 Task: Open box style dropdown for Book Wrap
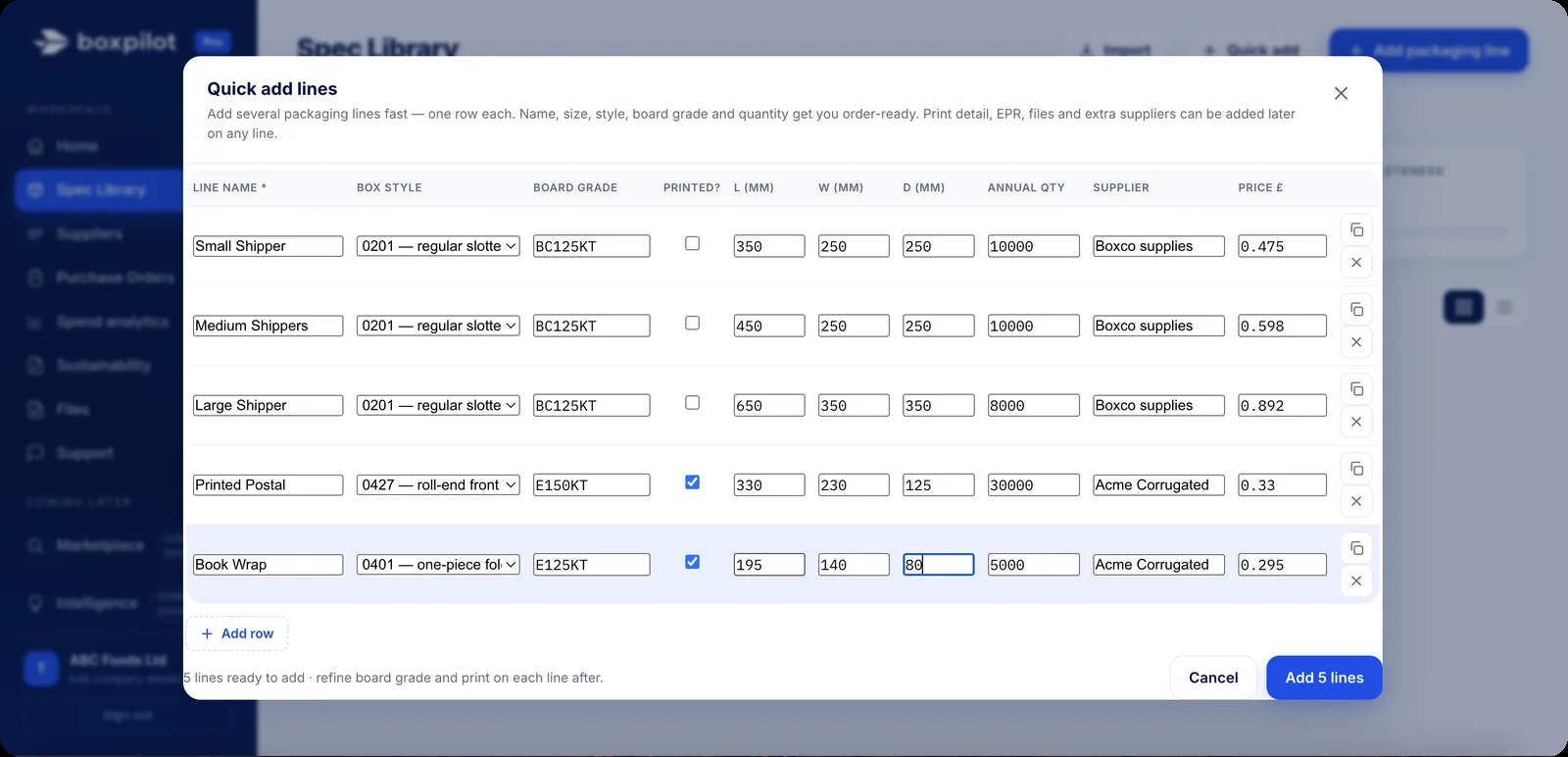point(438,564)
